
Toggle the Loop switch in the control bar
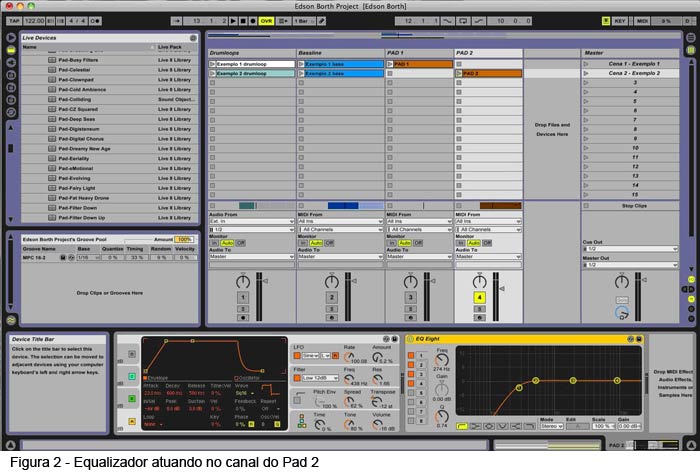463,21
